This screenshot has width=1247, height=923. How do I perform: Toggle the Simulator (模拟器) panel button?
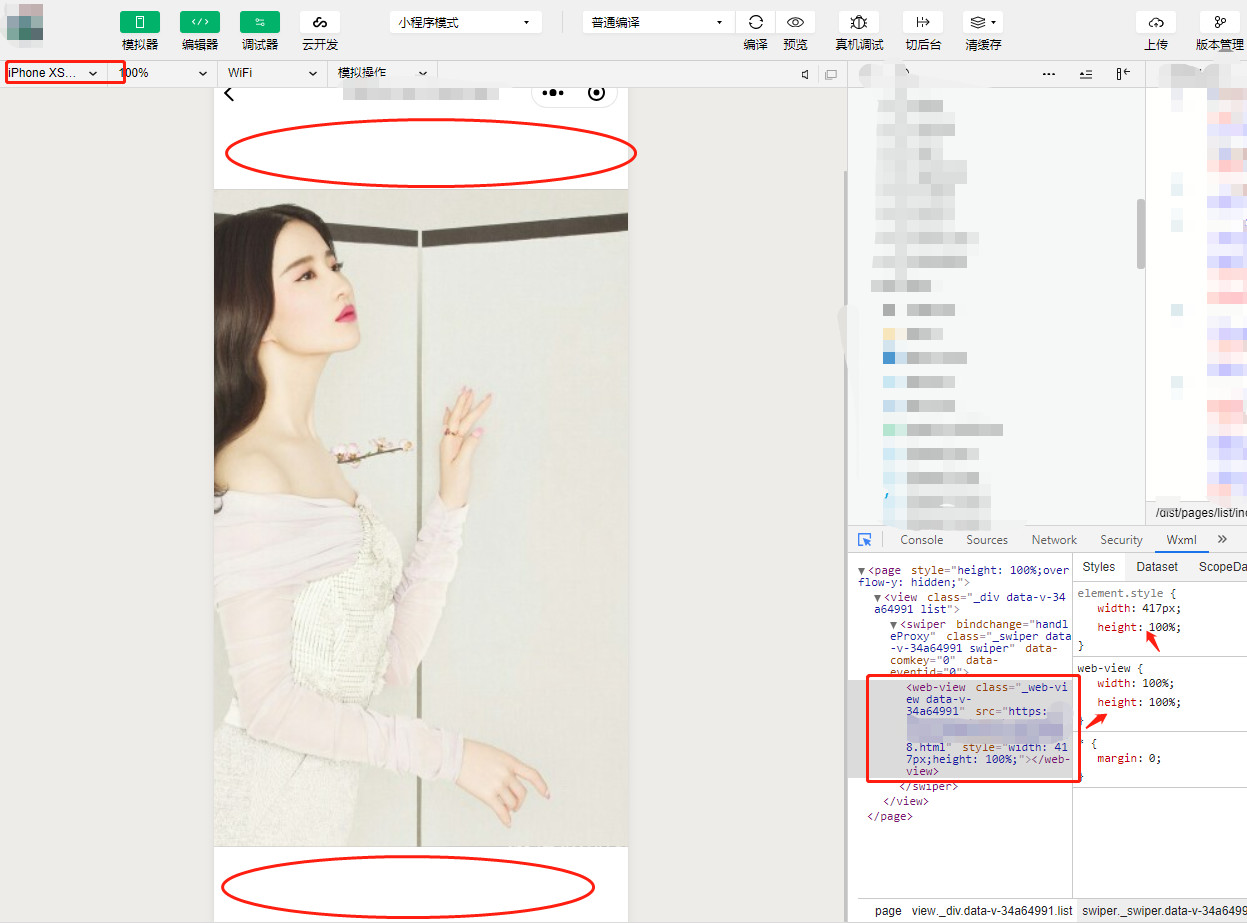point(140,22)
